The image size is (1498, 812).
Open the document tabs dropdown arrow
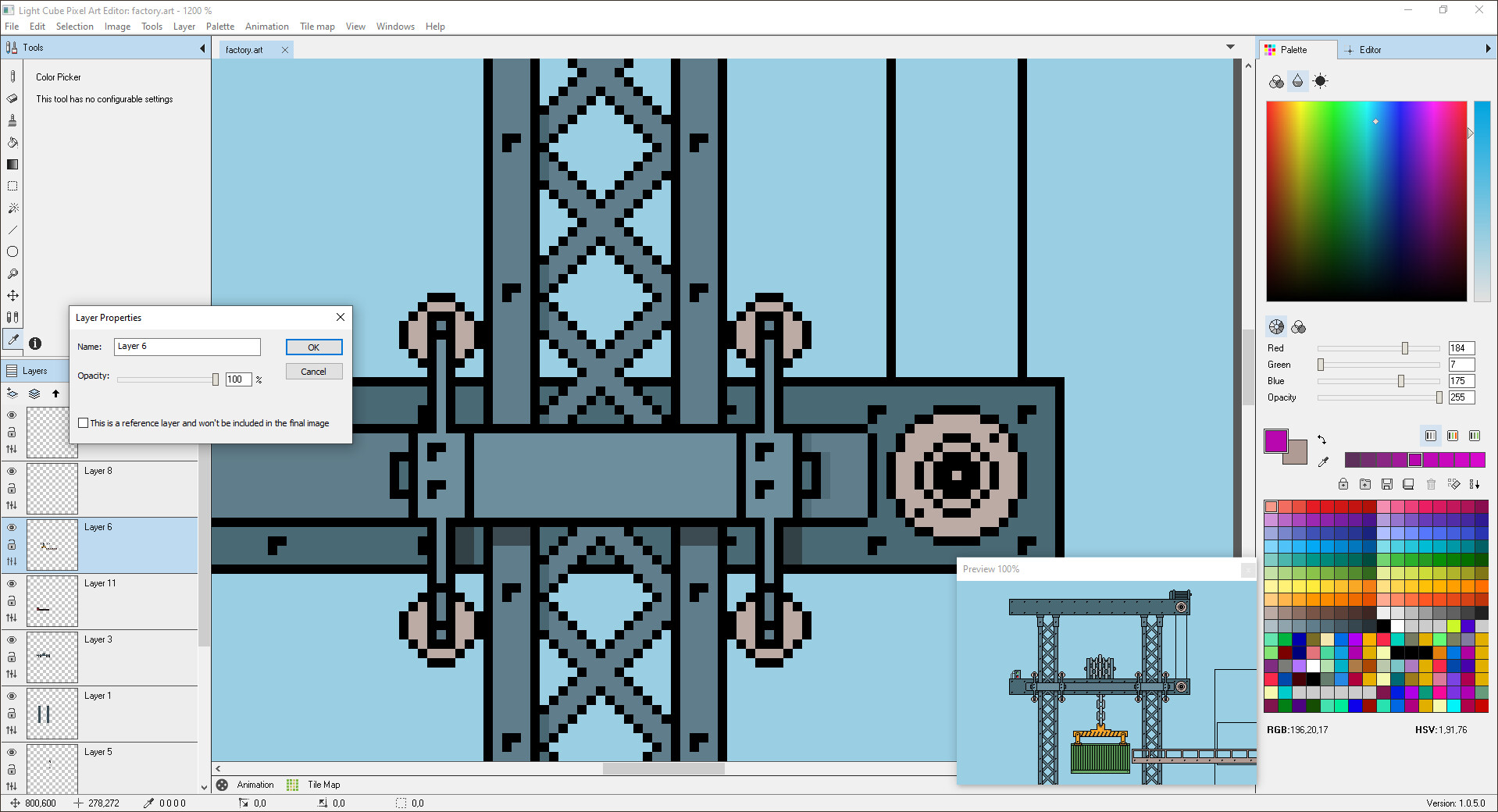point(1232,47)
